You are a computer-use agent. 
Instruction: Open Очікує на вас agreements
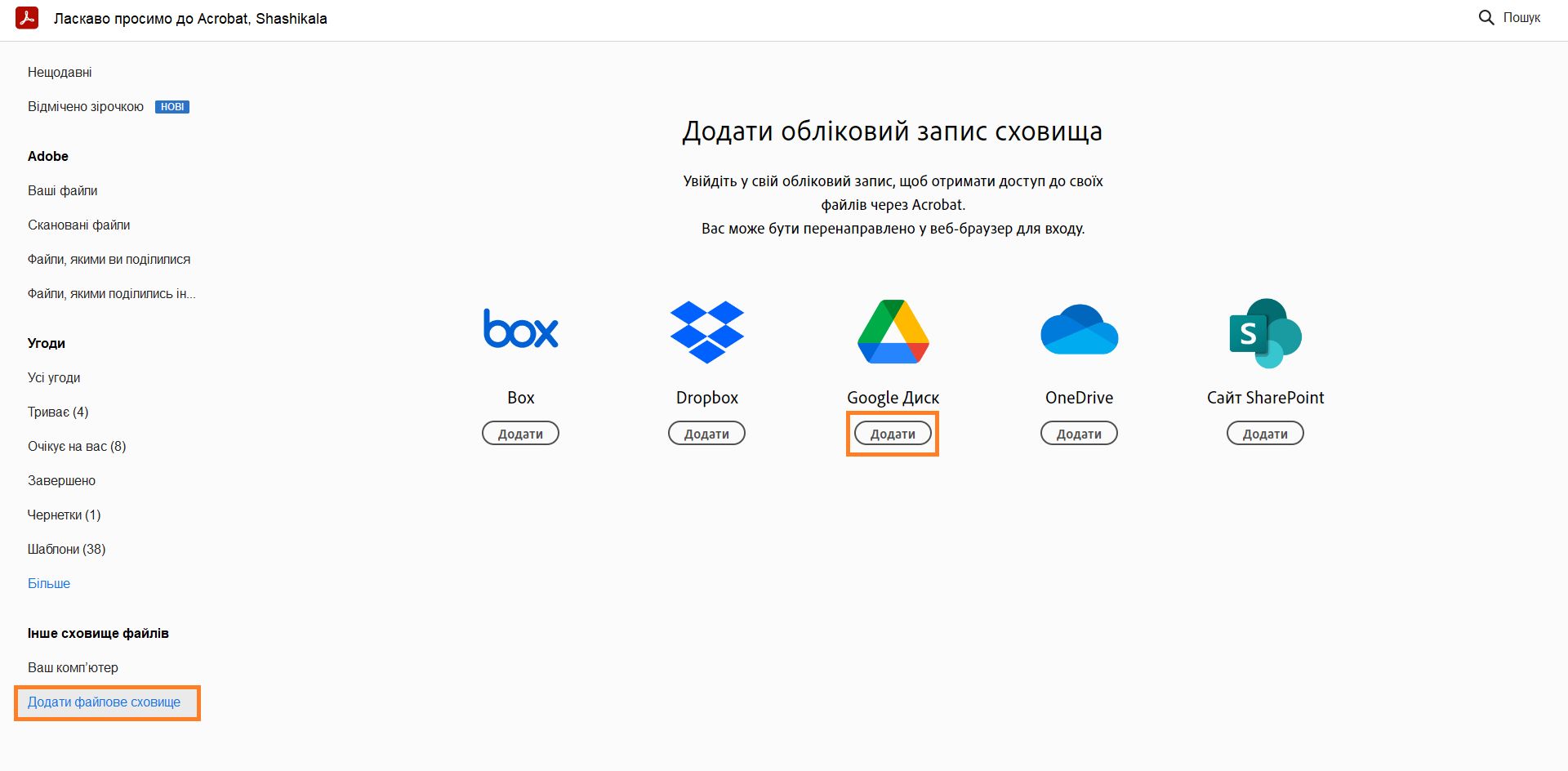tap(77, 446)
